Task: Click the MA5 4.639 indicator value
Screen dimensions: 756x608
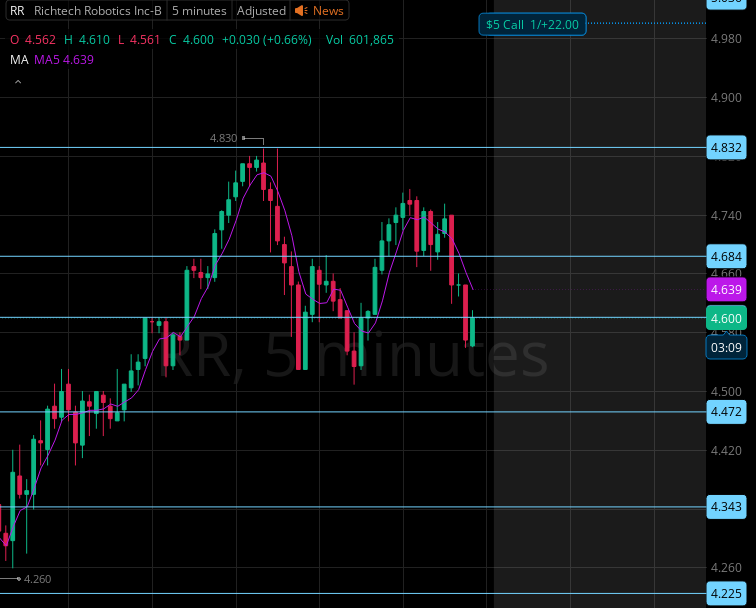Action: pyautogui.click(x=64, y=60)
